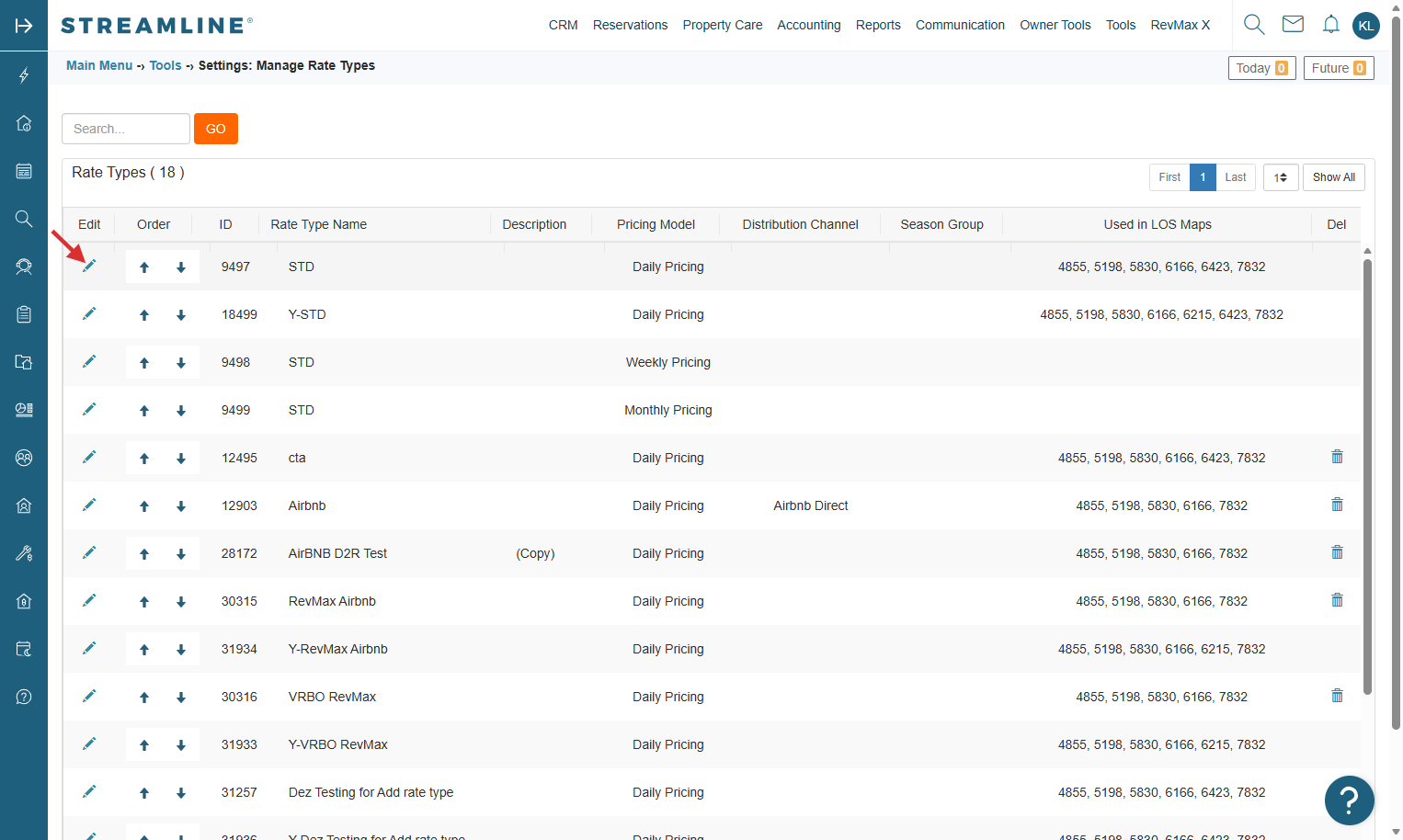
Task: Open the sidebar clipboard icon
Action: pyautogui.click(x=24, y=314)
